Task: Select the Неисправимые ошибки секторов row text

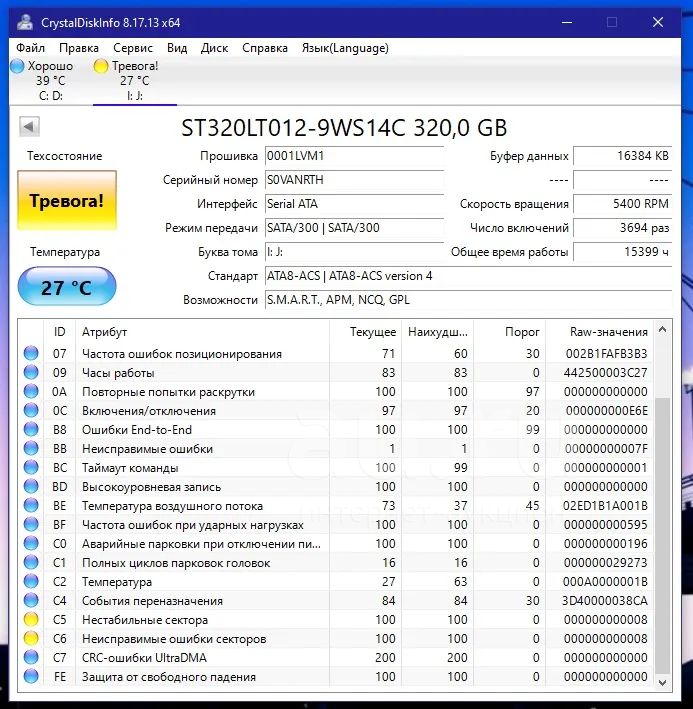Action: point(174,638)
